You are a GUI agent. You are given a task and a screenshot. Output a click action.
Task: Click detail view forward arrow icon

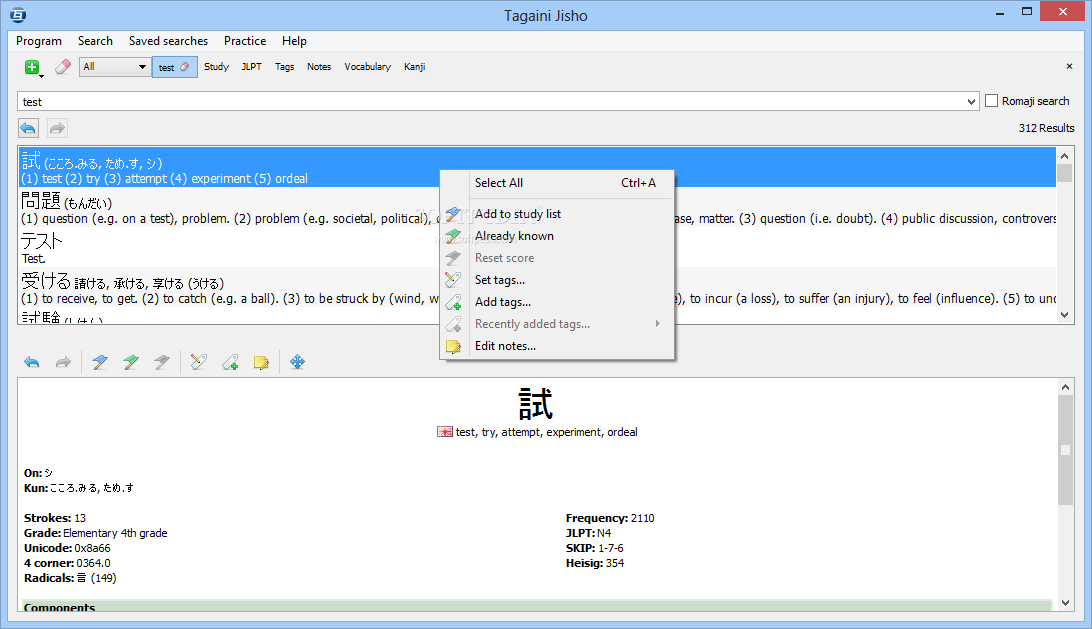coord(63,362)
